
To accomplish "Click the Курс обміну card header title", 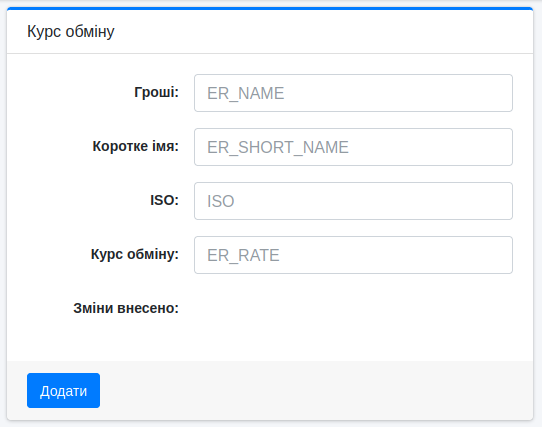I will [x=71, y=31].
